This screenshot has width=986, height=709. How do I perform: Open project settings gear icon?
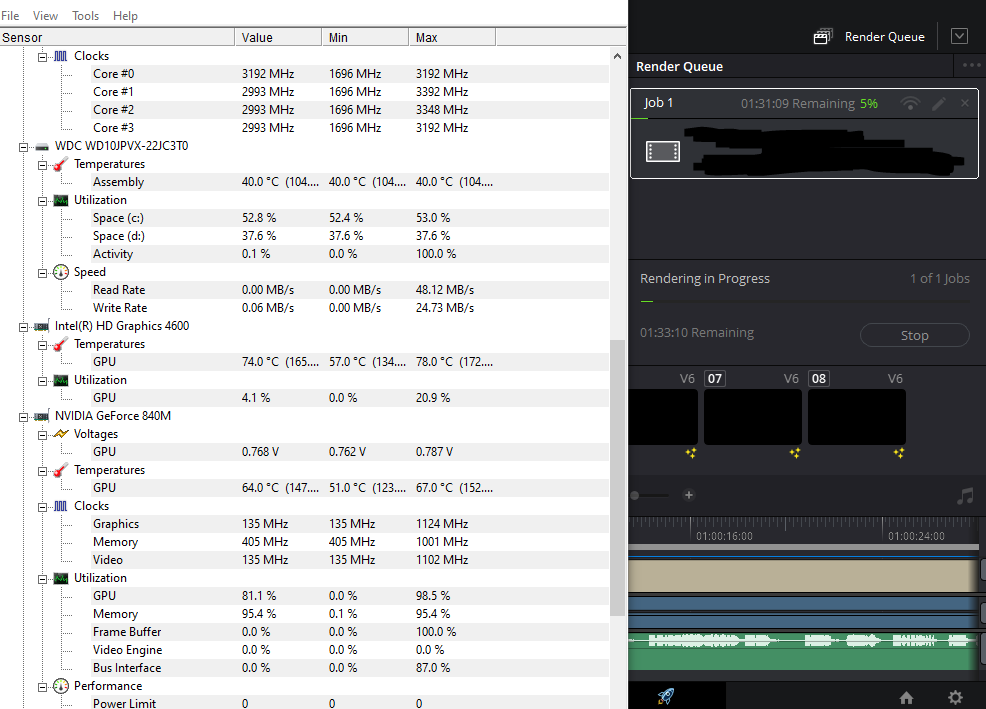955,697
